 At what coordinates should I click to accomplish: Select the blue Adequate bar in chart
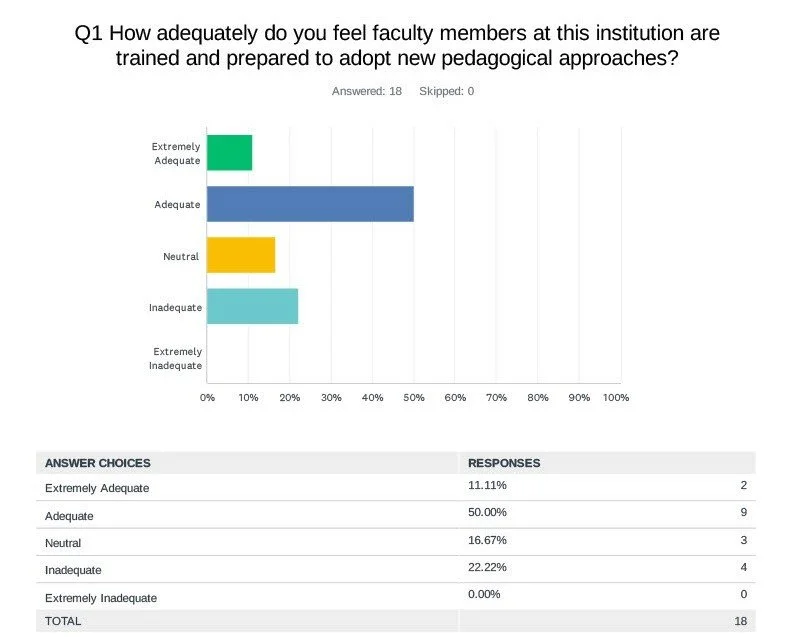pos(310,204)
